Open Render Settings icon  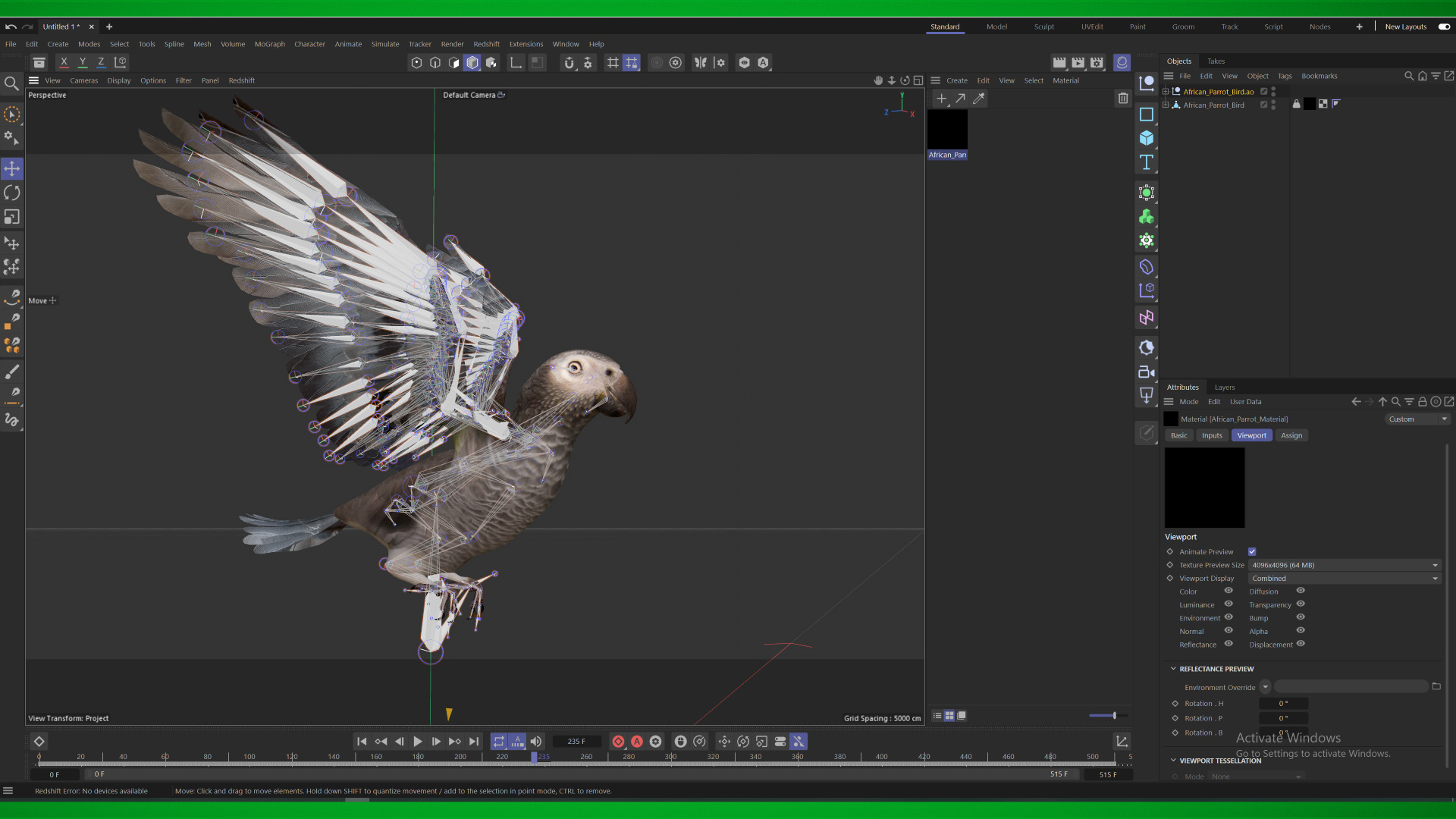tap(1097, 62)
